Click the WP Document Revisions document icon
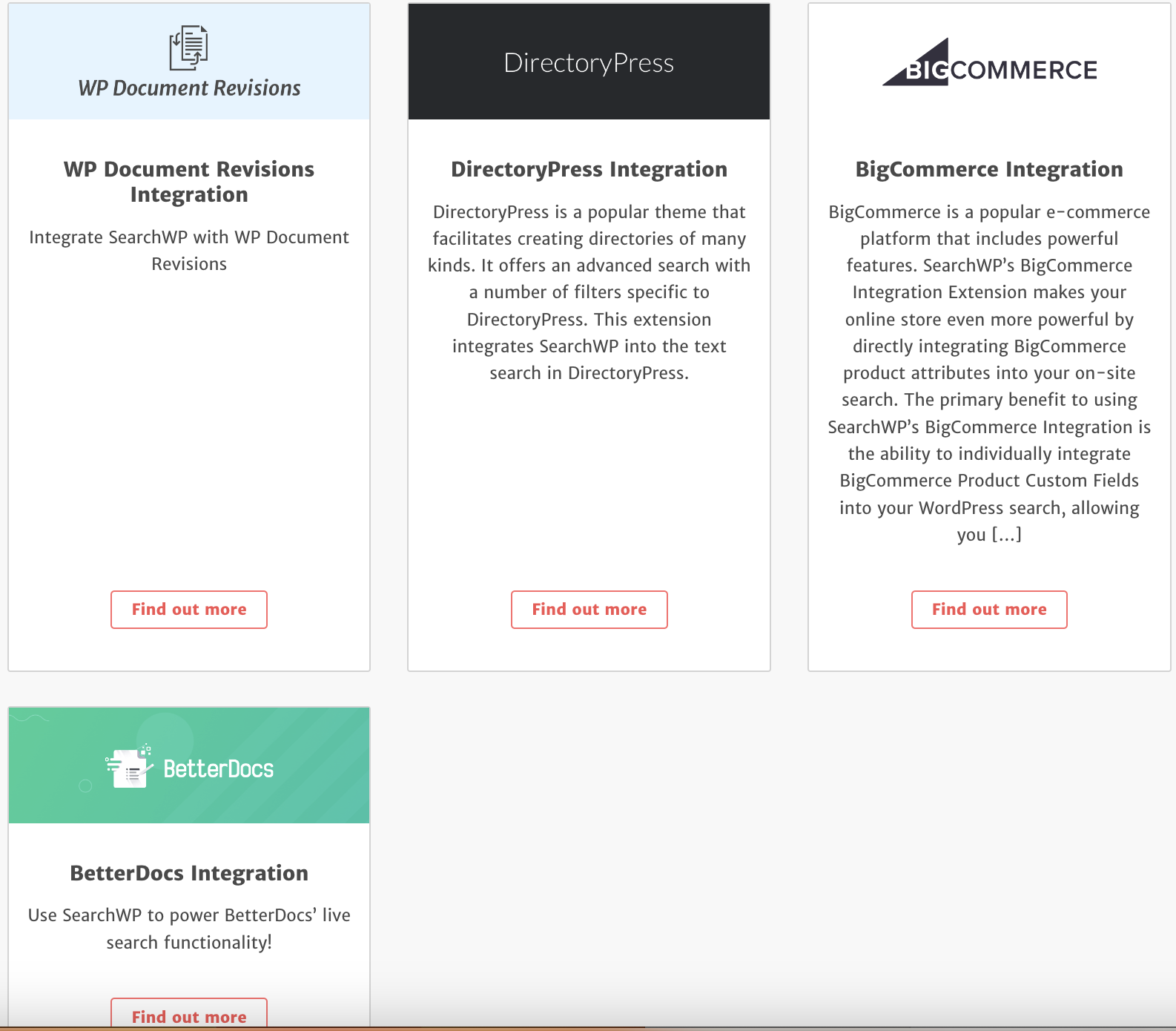The width and height of the screenshot is (1176, 1031). 188,47
